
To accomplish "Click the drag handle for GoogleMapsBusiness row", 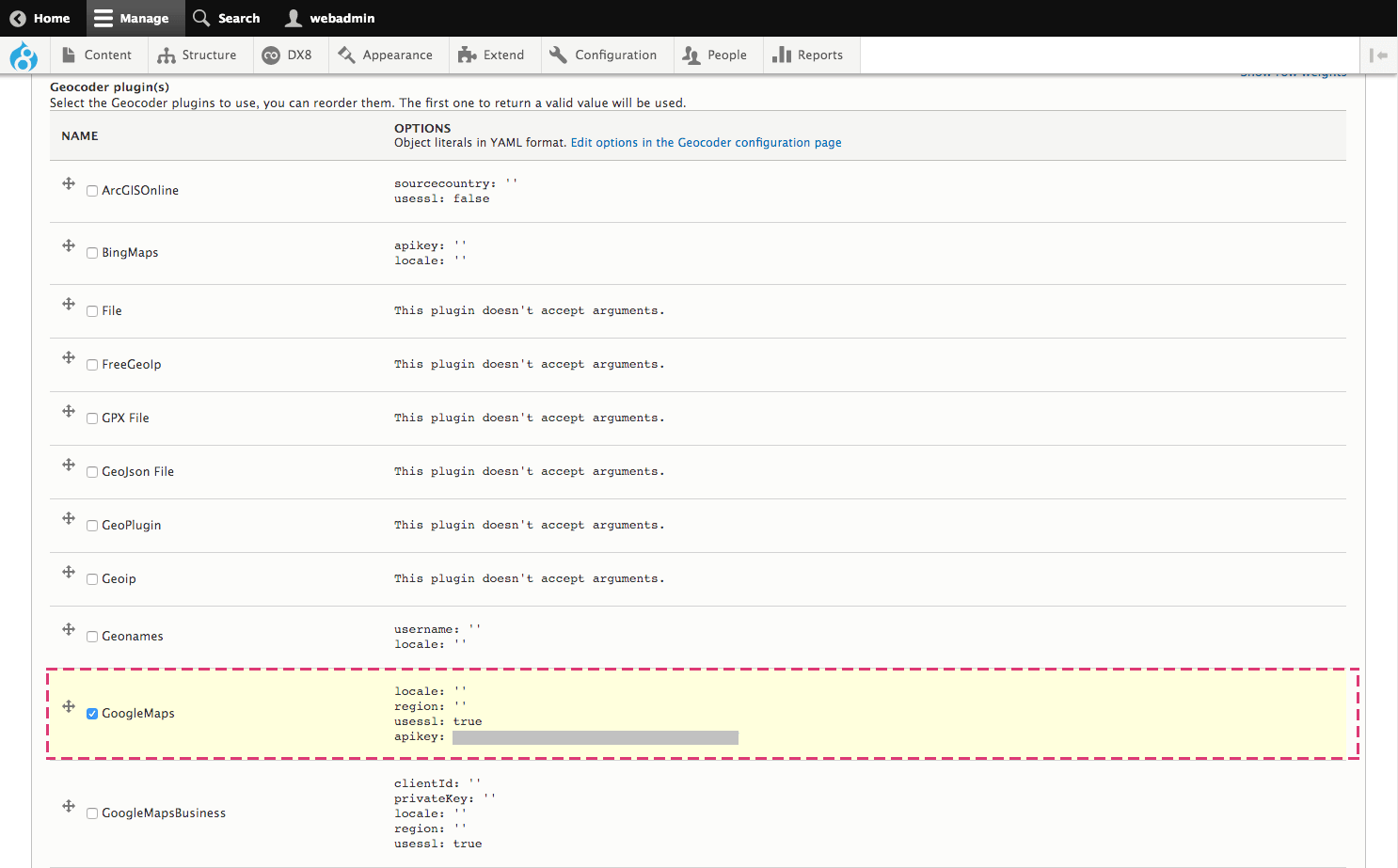I will [x=69, y=806].
